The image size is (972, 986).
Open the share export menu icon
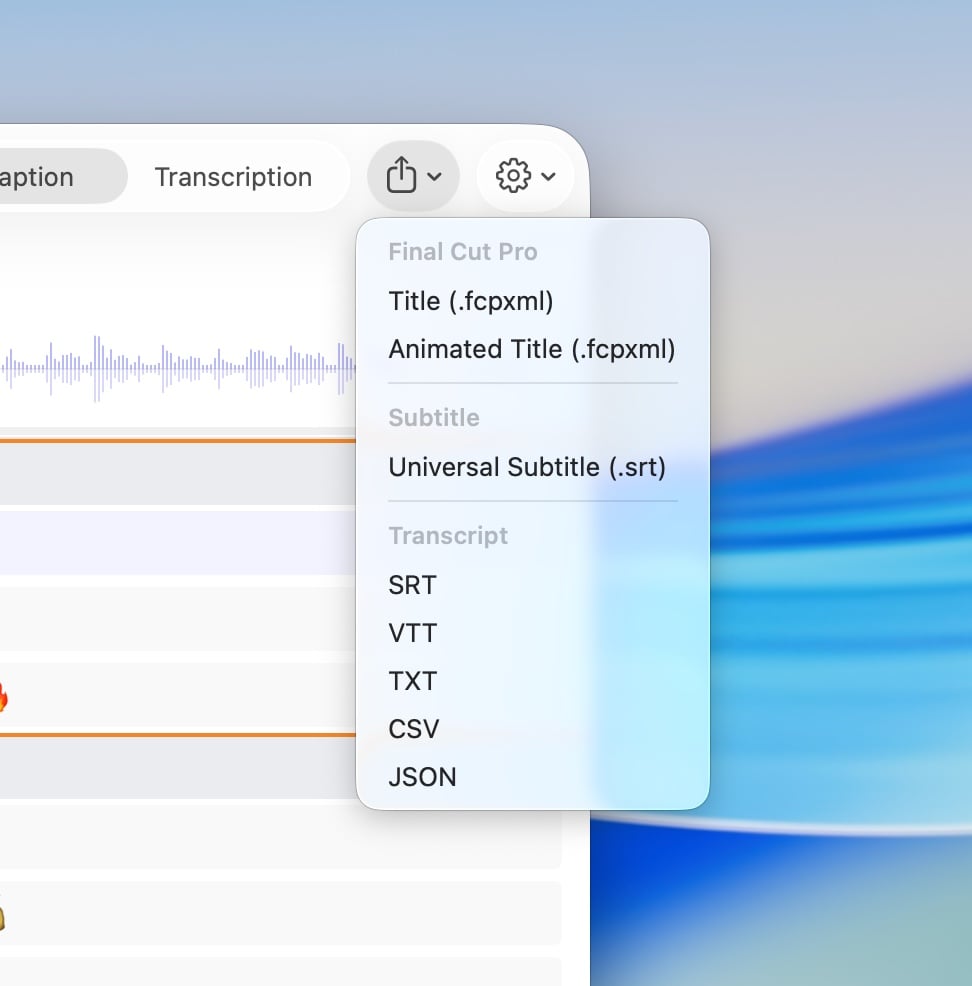click(401, 175)
